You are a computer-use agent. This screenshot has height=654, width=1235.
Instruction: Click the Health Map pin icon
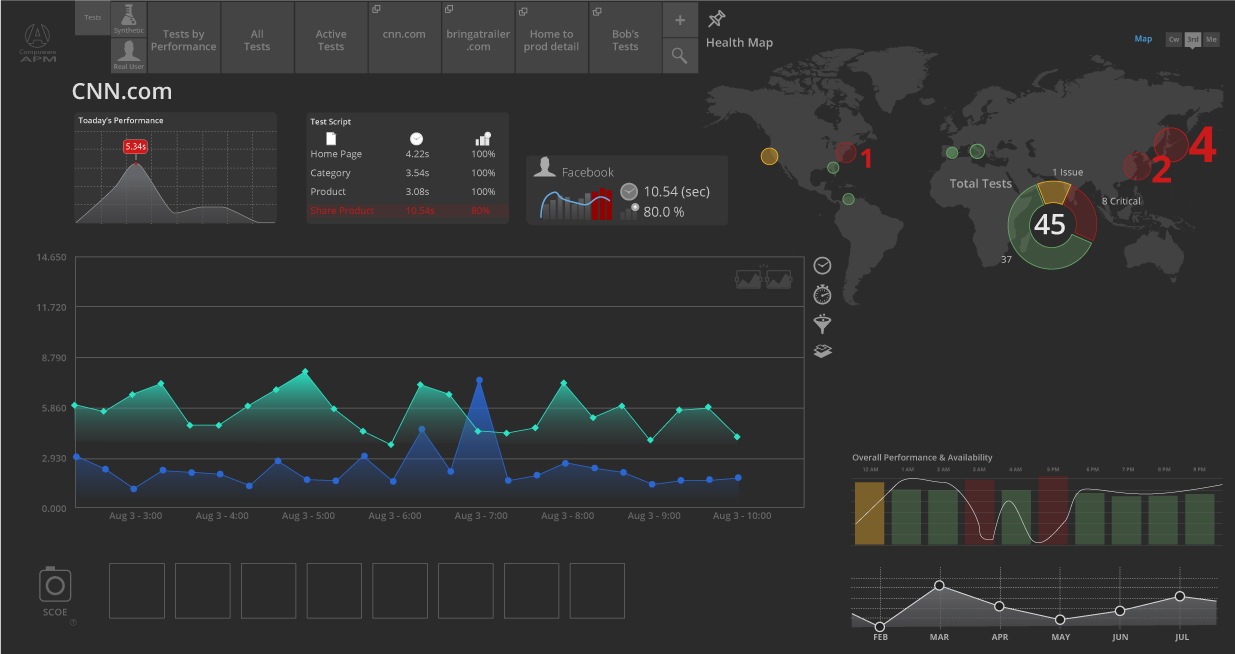pyautogui.click(x=717, y=19)
